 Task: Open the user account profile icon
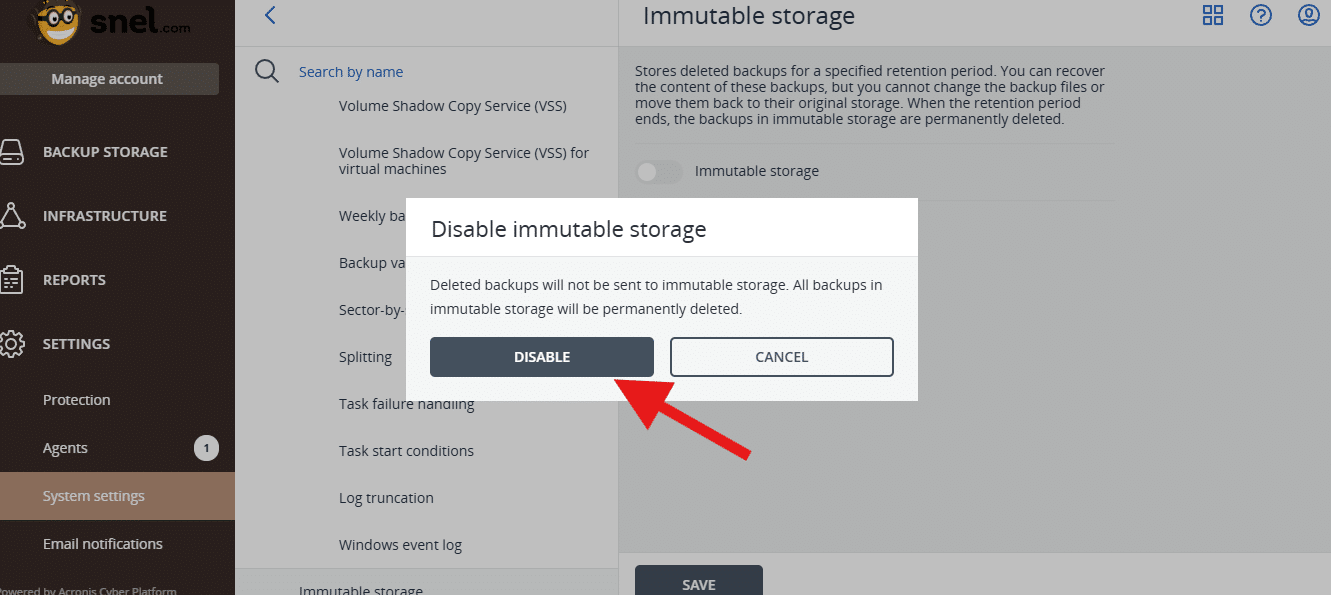(1309, 15)
